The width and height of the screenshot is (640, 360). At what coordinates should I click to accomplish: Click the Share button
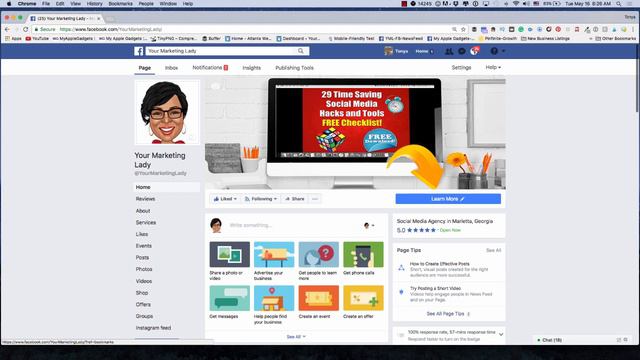[294, 199]
